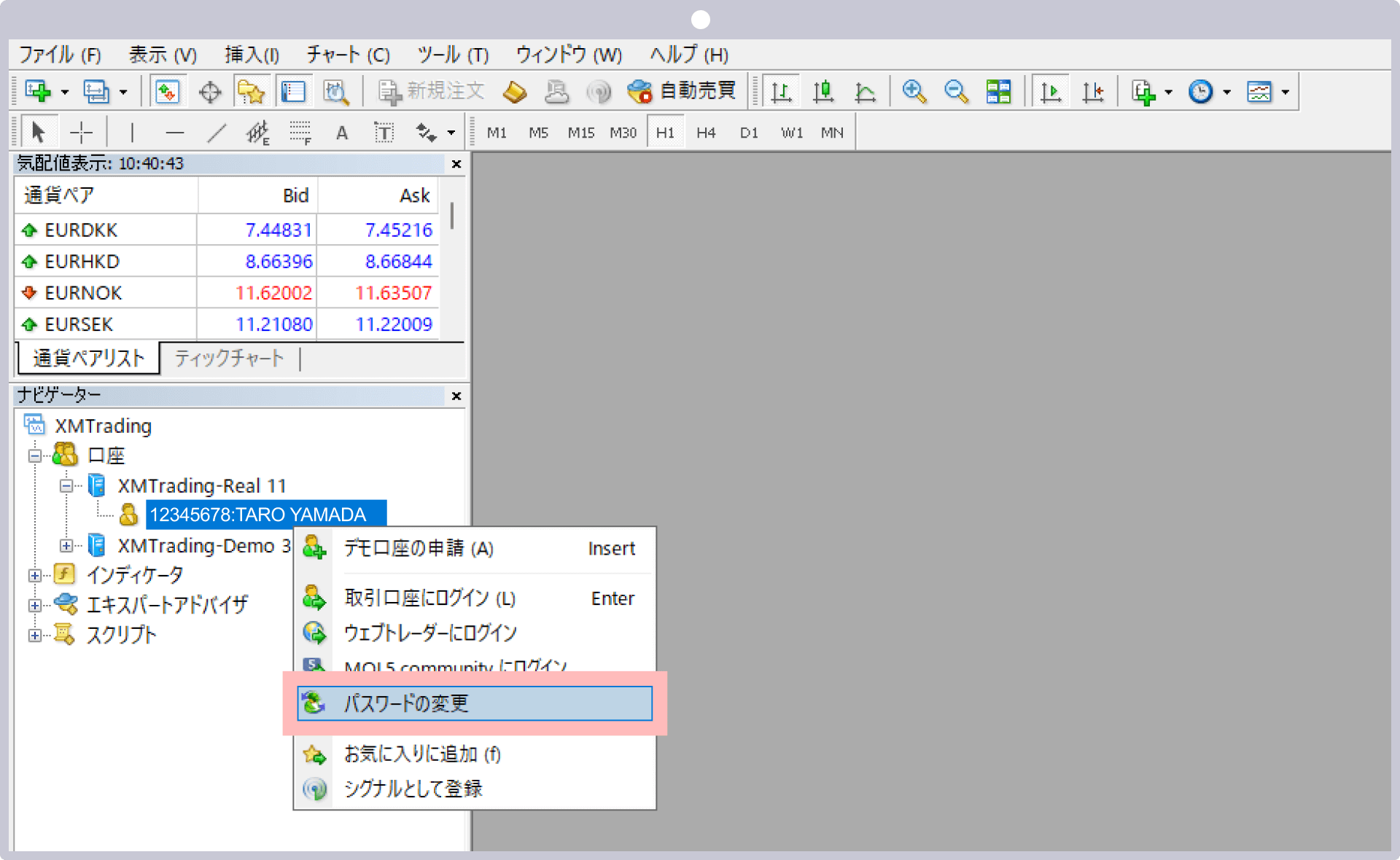Open the indicators list dropdown arrow
This screenshot has height=860, width=1400.
pos(1169,93)
